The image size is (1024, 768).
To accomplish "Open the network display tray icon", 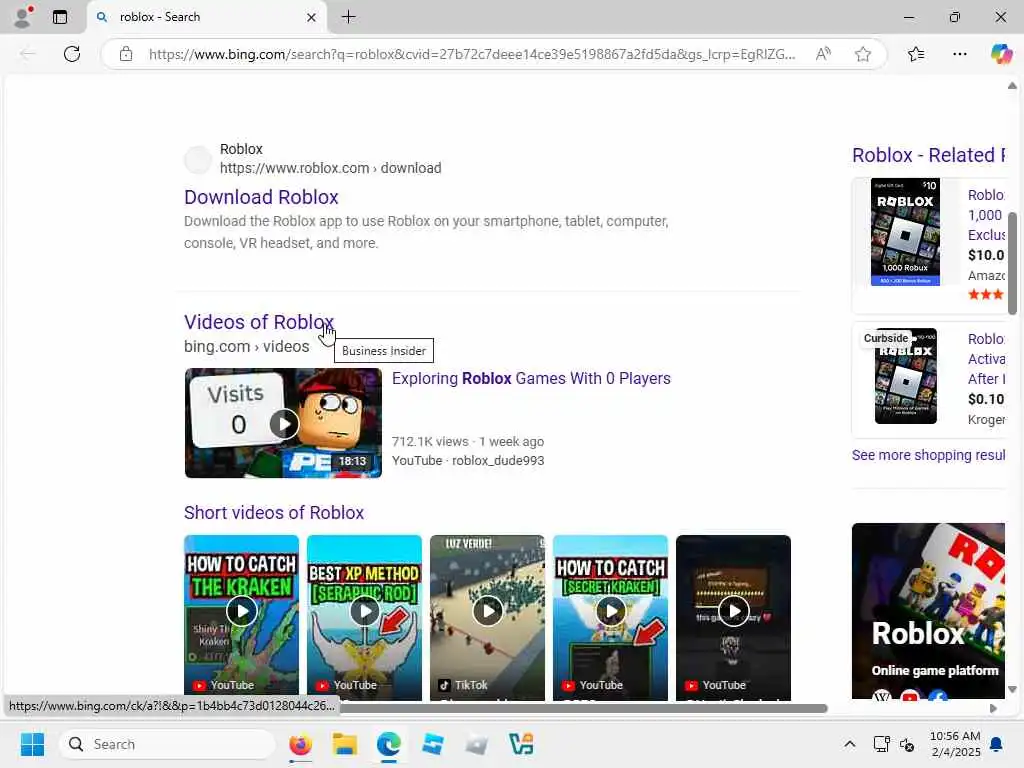I will (x=881, y=744).
